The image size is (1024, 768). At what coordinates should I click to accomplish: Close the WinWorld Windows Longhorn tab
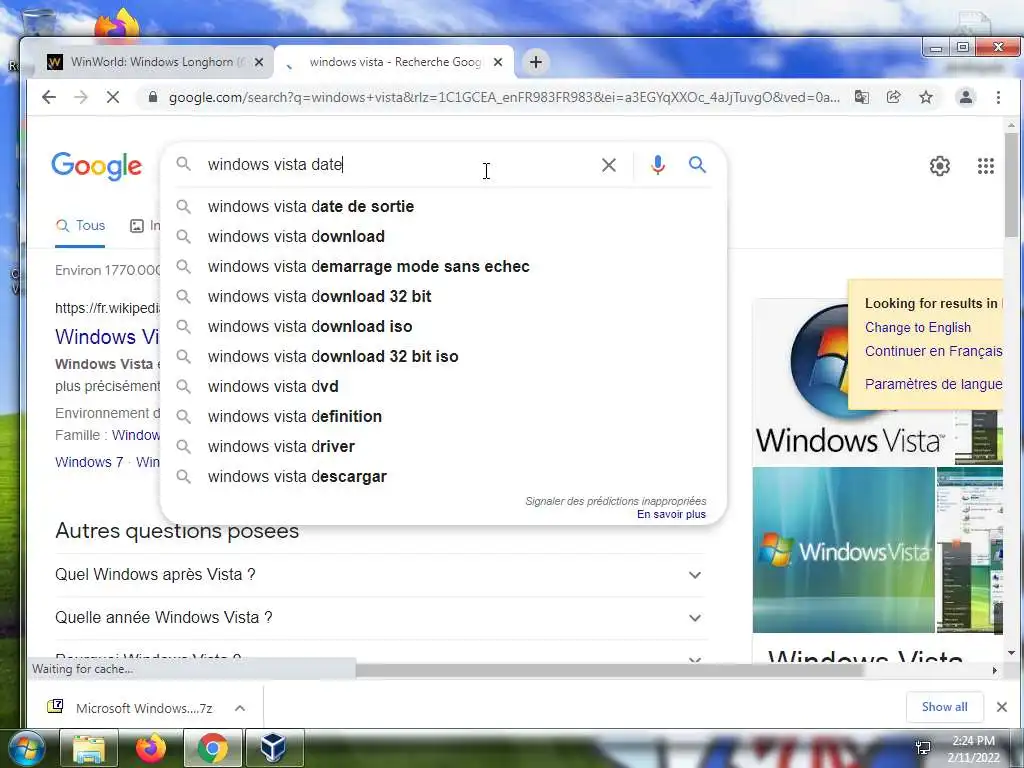(259, 62)
